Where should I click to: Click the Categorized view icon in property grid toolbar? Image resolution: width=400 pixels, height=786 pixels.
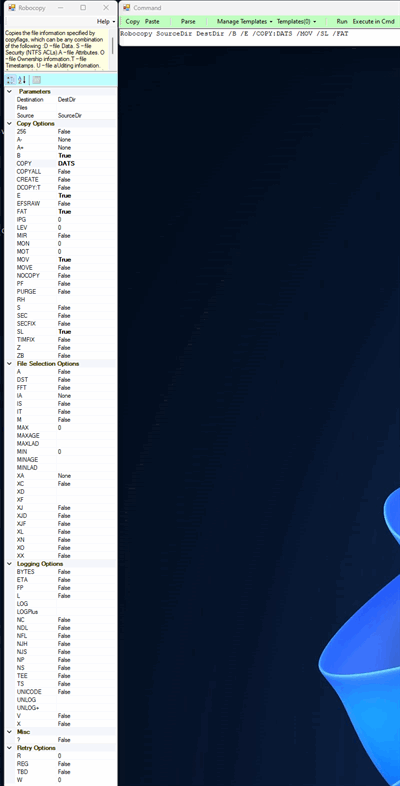tap(11, 80)
